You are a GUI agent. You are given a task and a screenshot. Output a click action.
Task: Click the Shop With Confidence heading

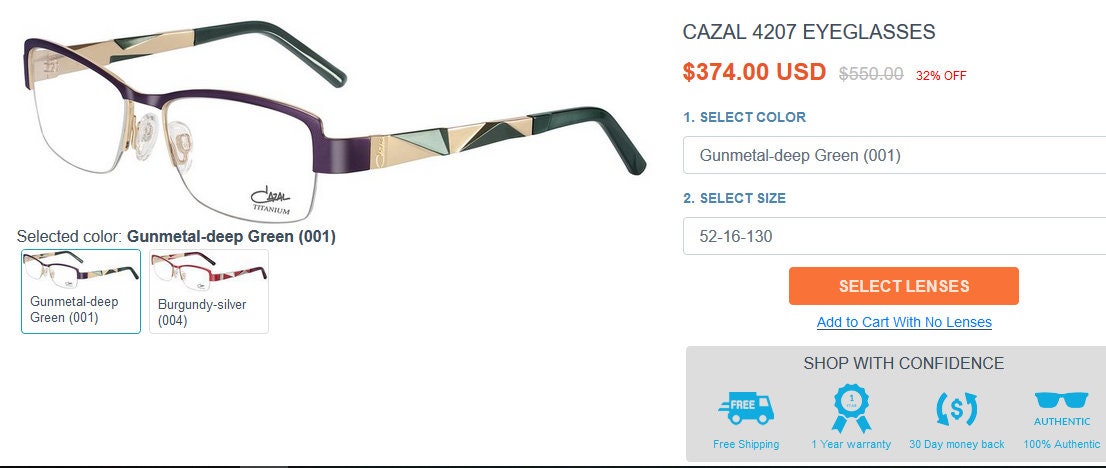[904, 364]
